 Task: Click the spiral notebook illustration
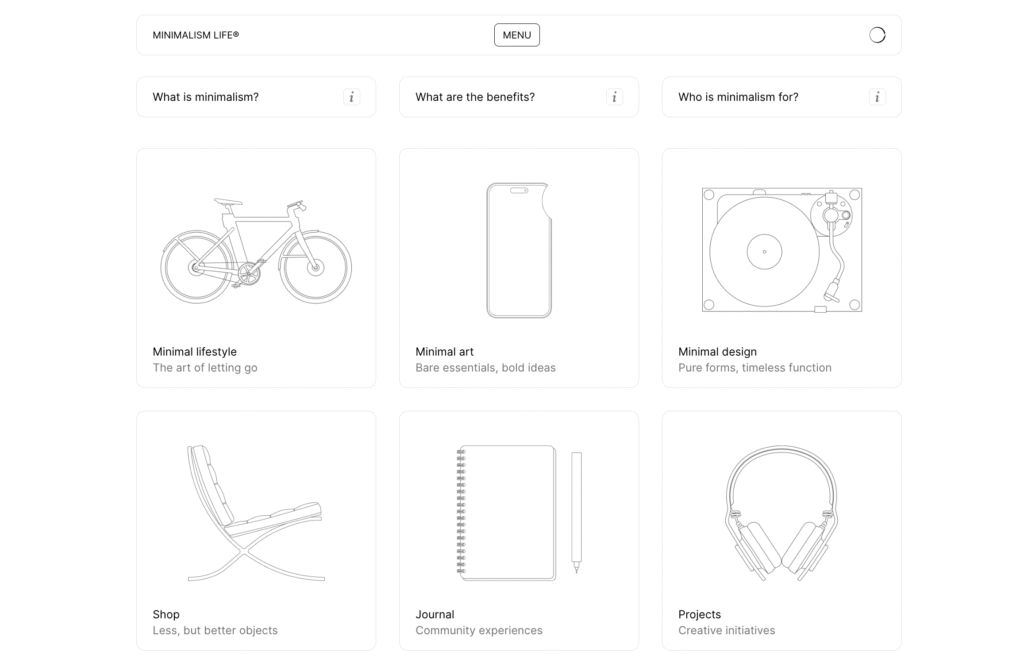[505, 512]
